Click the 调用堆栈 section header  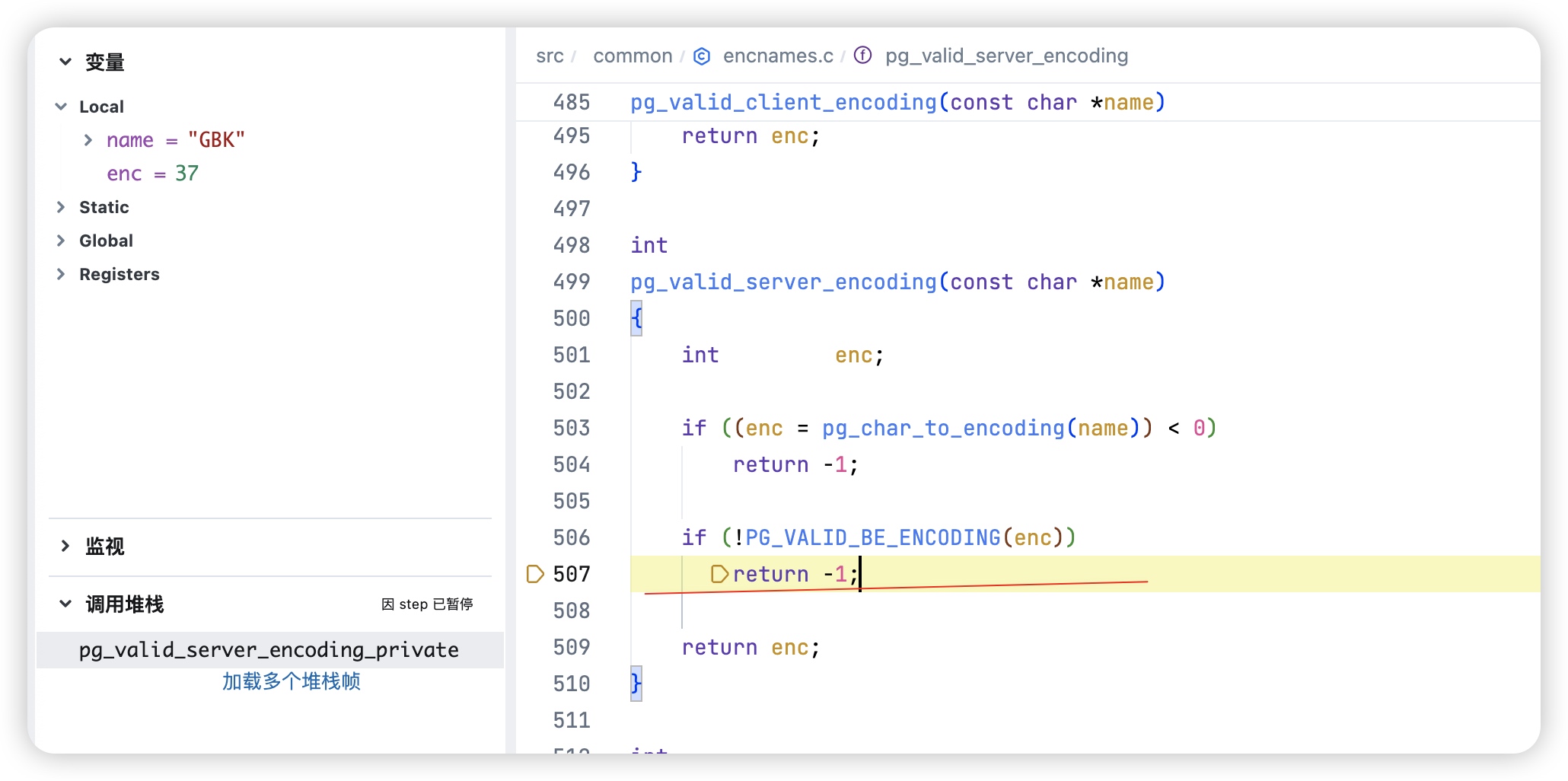125,604
